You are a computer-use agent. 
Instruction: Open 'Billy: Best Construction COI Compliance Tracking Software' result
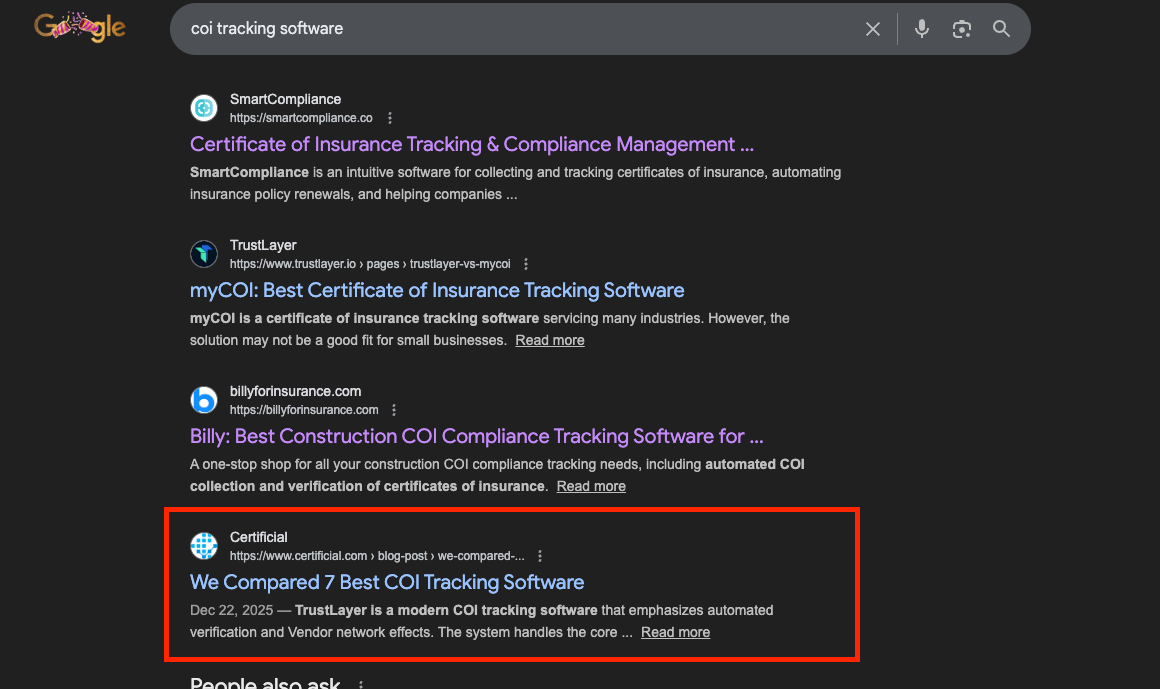click(x=476, y=436)
